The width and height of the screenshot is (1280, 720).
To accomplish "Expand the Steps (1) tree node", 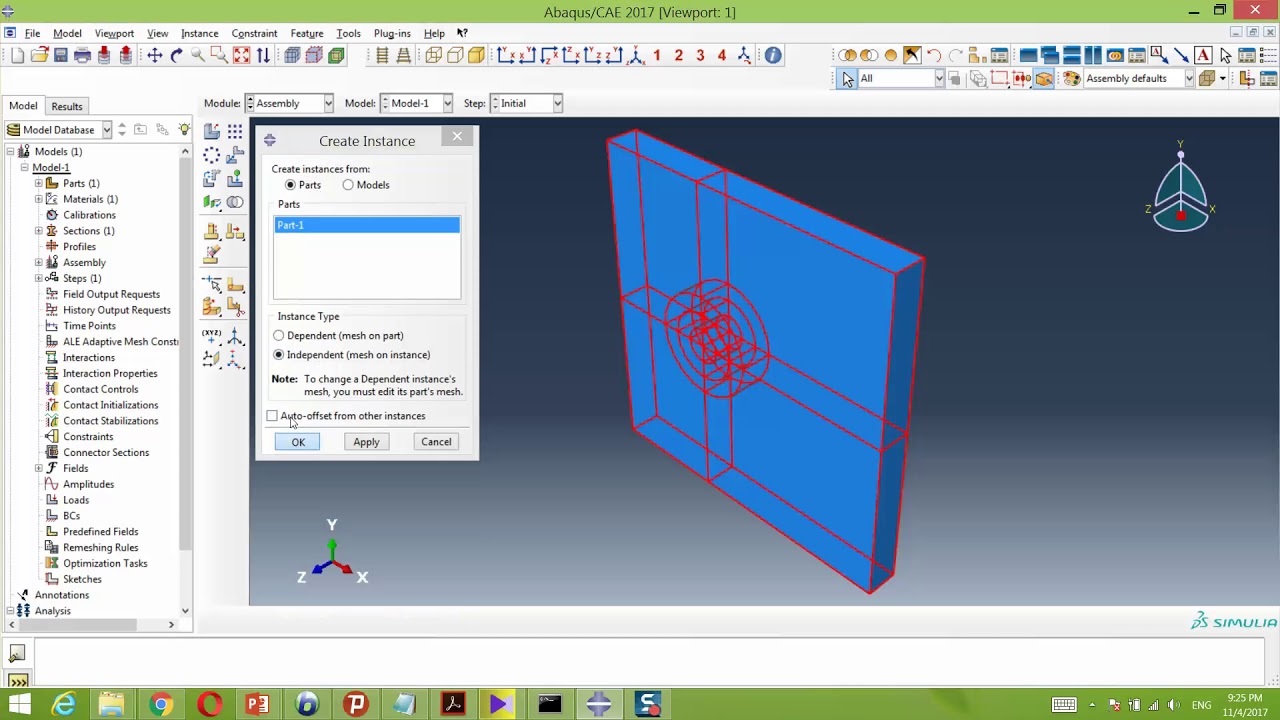I will (x=39, y=278).
